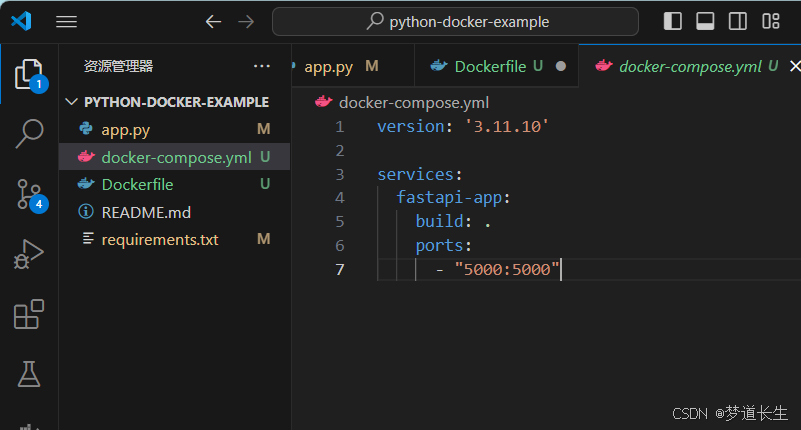Open the Extensions view icon
Screen dimensions: 801x430
(x=29, y=315)
